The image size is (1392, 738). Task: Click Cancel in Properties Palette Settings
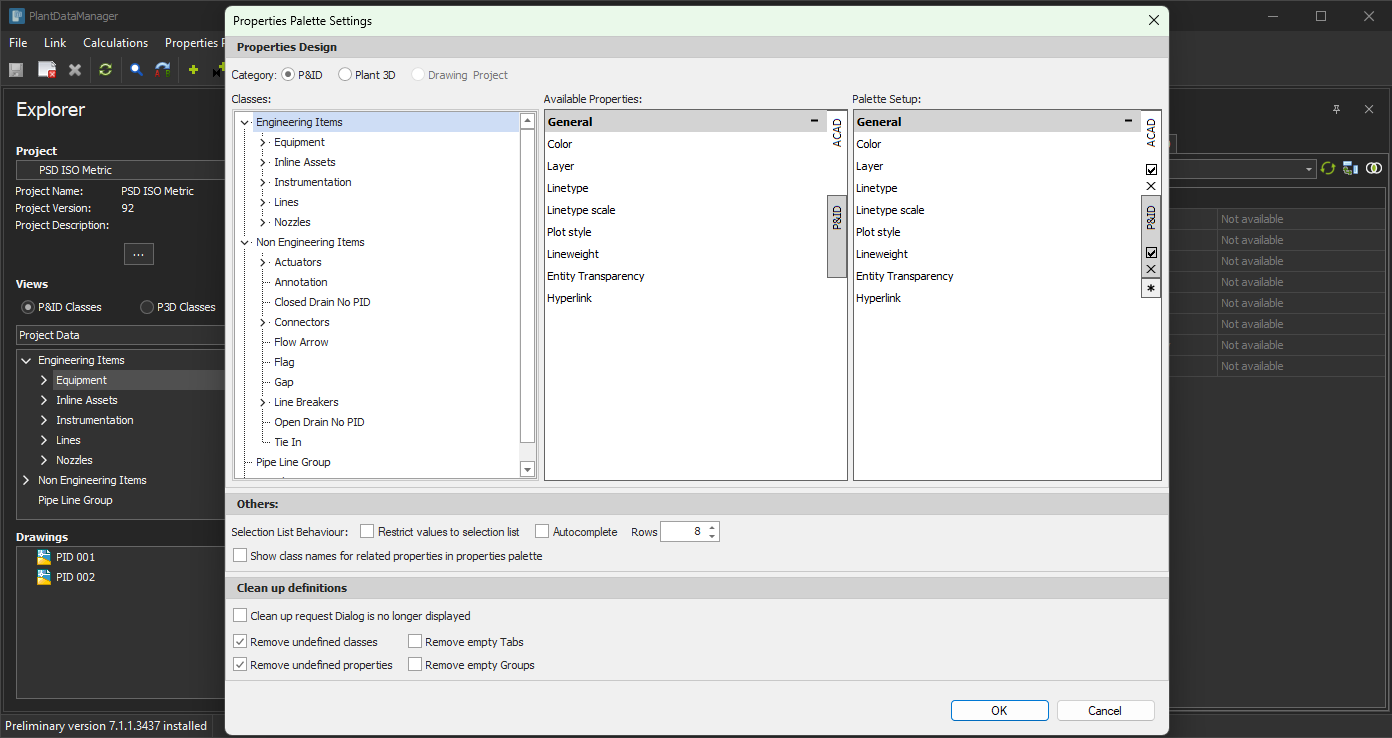tap(1104, 710)
